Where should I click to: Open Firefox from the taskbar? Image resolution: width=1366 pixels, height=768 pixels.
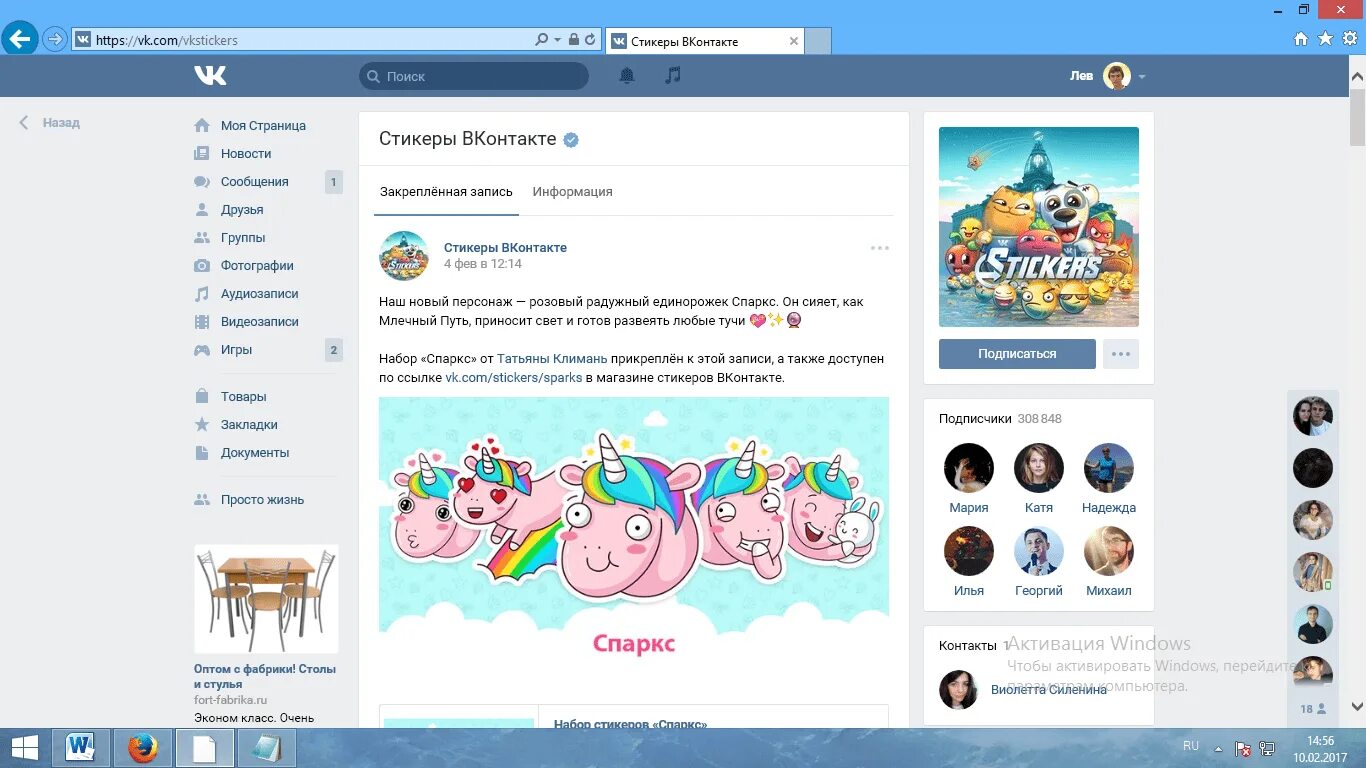(143, 748)
